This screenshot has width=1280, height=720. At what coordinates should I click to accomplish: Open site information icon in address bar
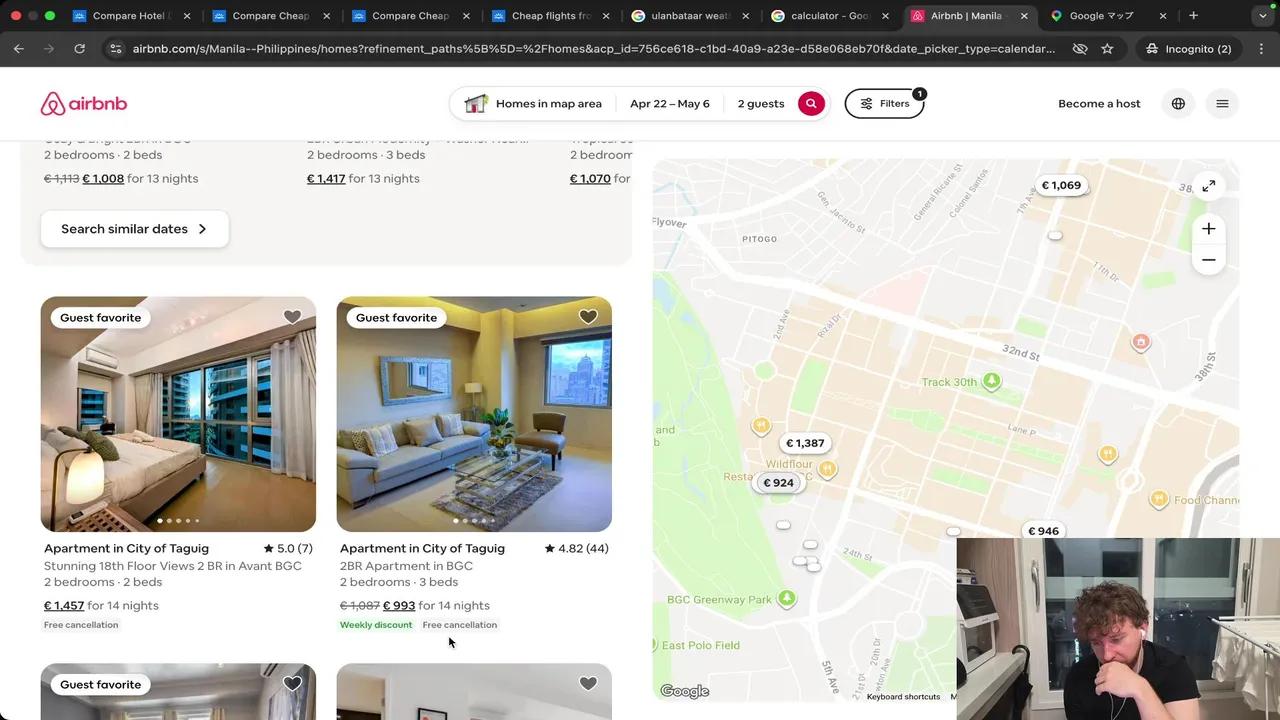point(115,48)
